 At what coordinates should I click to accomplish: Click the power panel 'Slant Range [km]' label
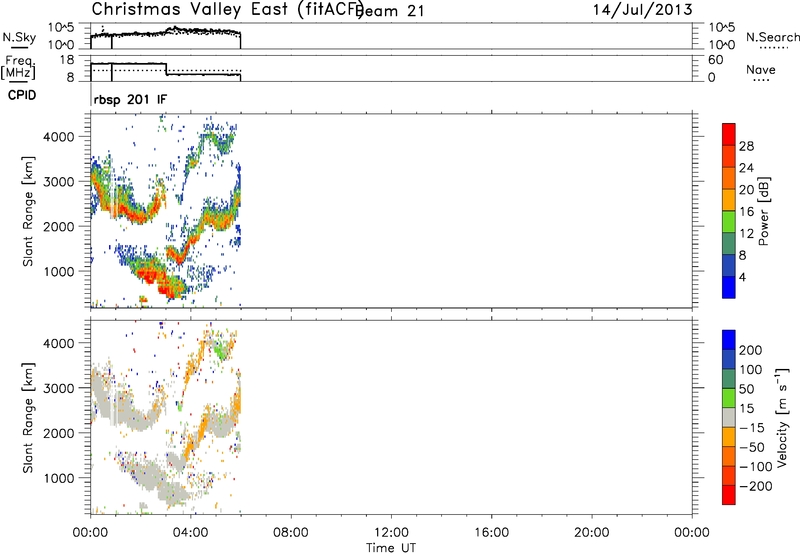pos(28,211)
